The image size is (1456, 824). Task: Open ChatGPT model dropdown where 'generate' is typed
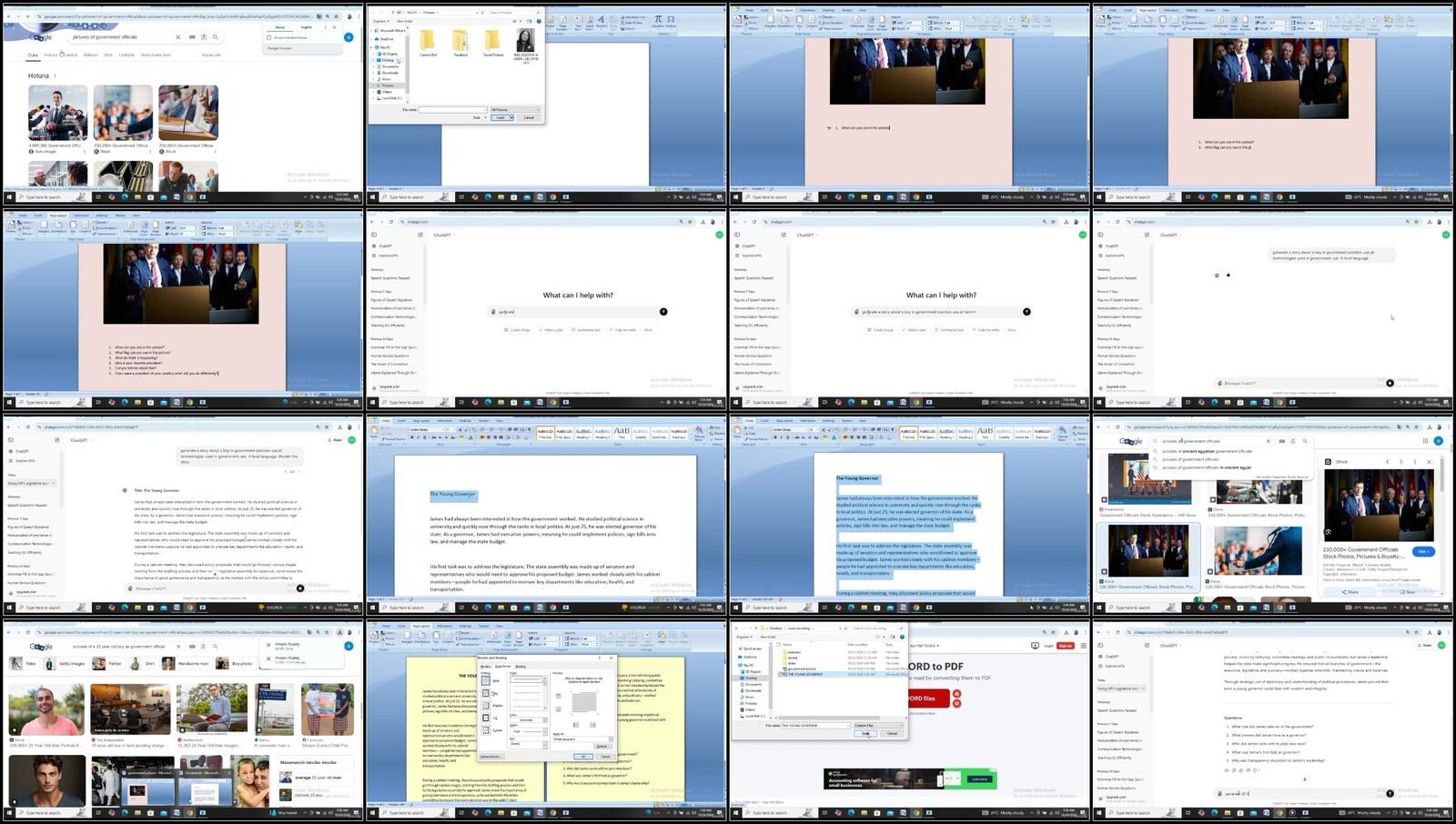(443, 235)
